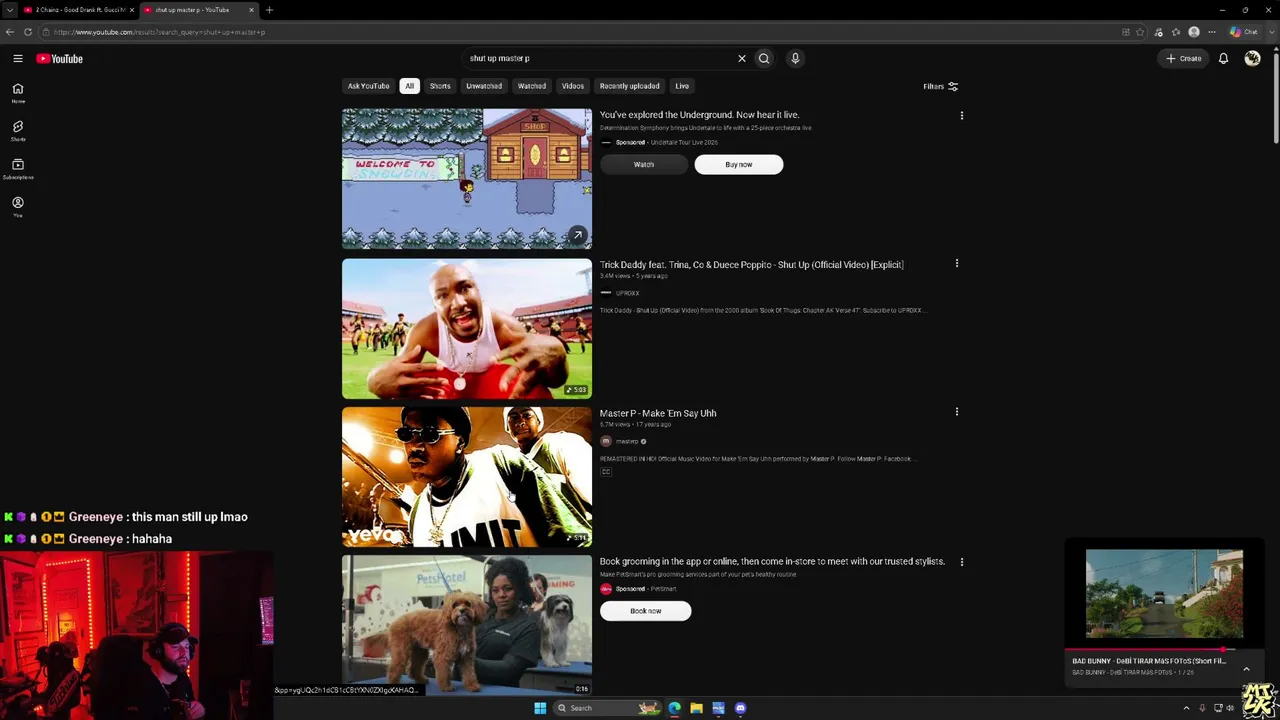The width and height of the screenshot is (1280, 720).
Task: Open the UPROXX channel link
Action: (x=627, y=293)
